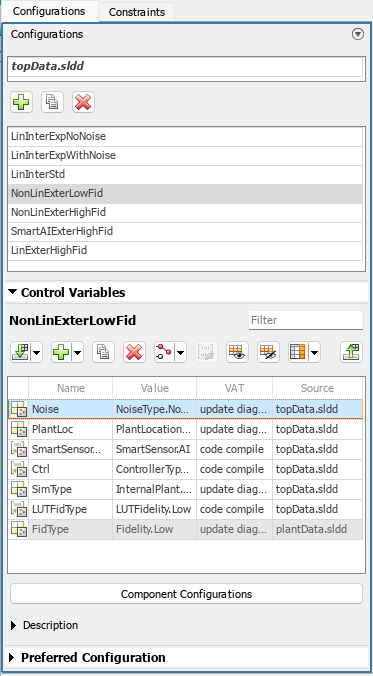
Task: Select LinInterExpNoNoise configuration
Action: (x=185, y=137)
